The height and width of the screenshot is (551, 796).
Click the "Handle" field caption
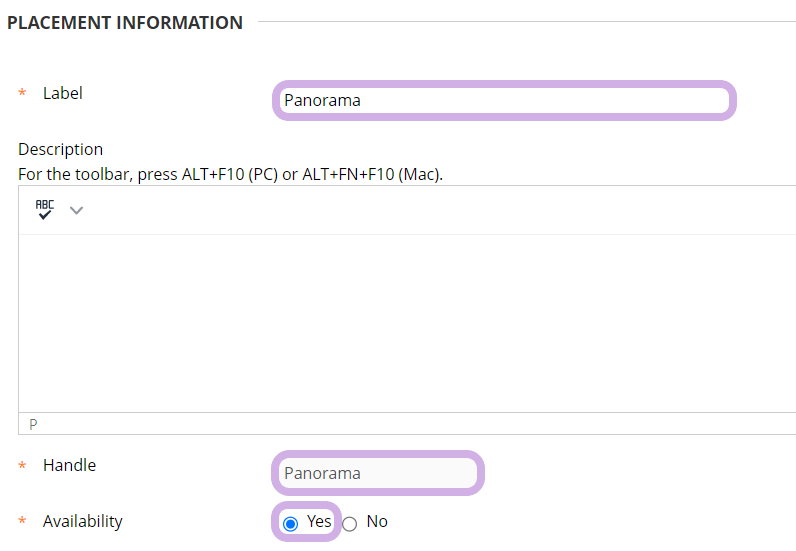[69, 465]
